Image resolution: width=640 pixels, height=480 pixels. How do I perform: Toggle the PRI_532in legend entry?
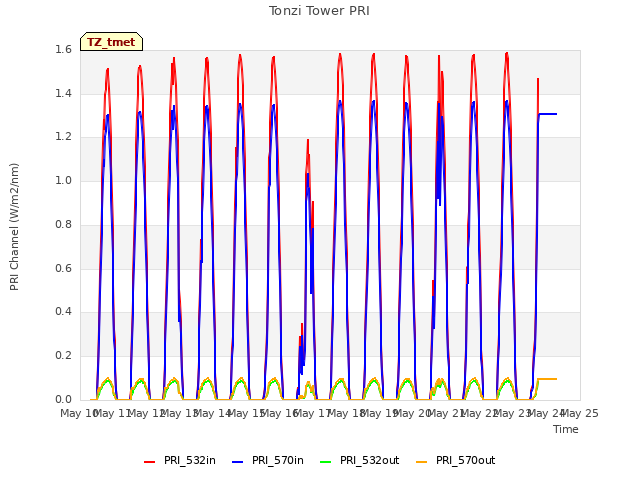[180, 461]
